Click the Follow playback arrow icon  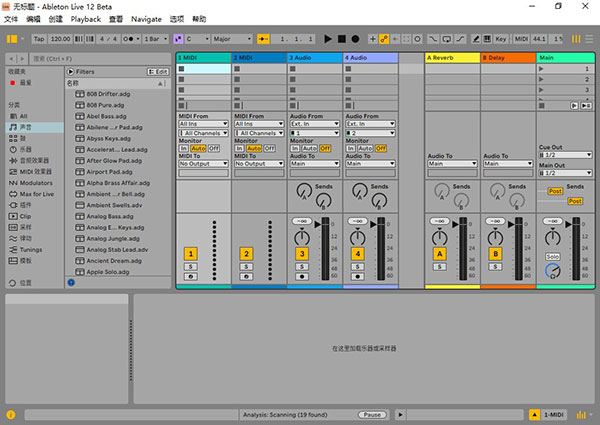[x=263, y=39]
